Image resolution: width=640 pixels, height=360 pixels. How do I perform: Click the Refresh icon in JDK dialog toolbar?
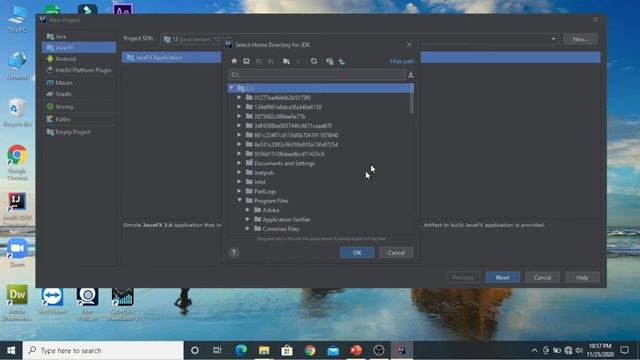[x=313, y=61]
